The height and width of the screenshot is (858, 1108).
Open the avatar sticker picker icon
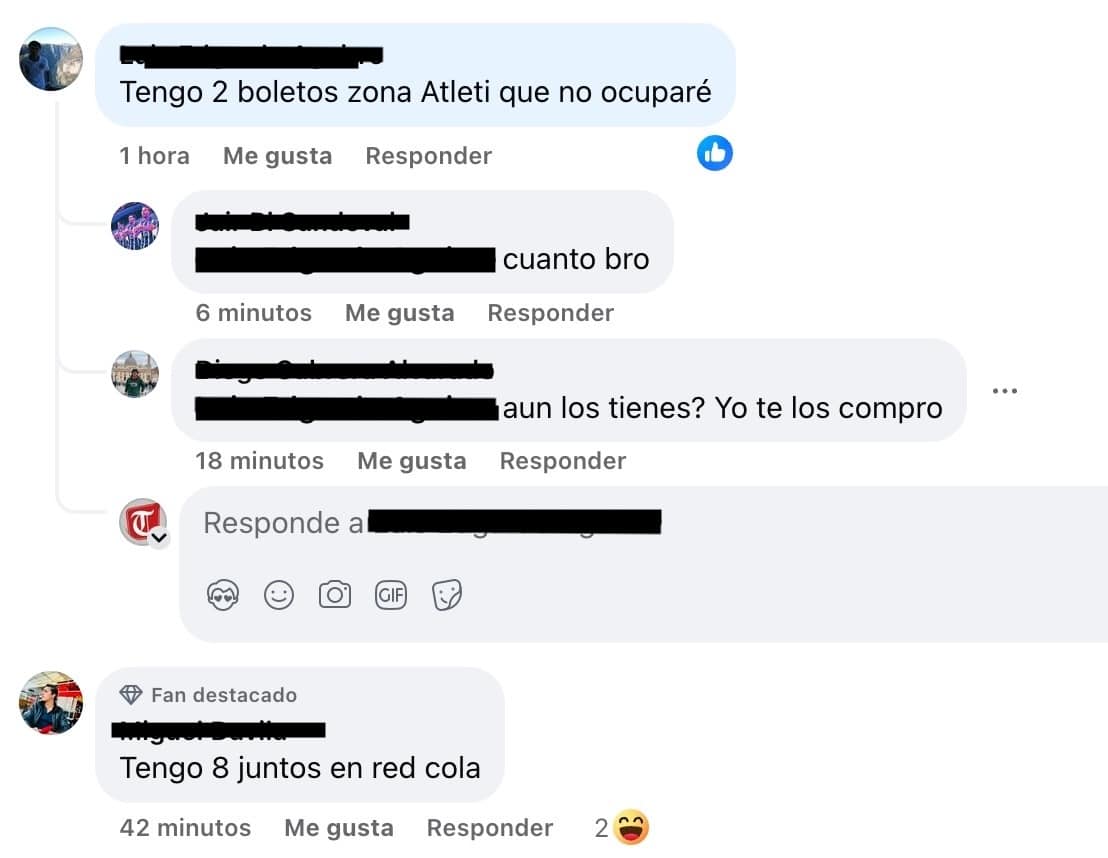point(223,595)
